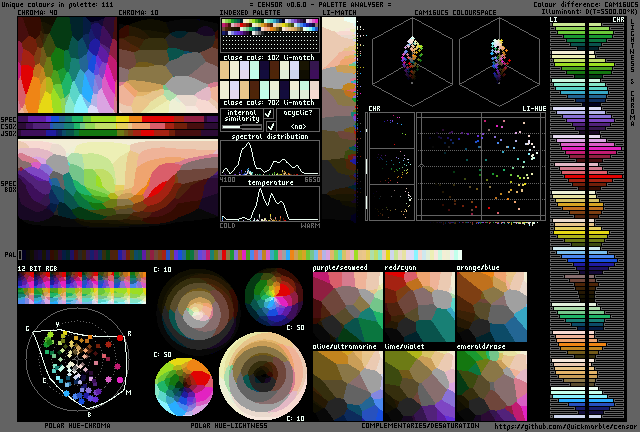
Task: Click the internal similarity slider bar
Action: click(x=242, y=127)
